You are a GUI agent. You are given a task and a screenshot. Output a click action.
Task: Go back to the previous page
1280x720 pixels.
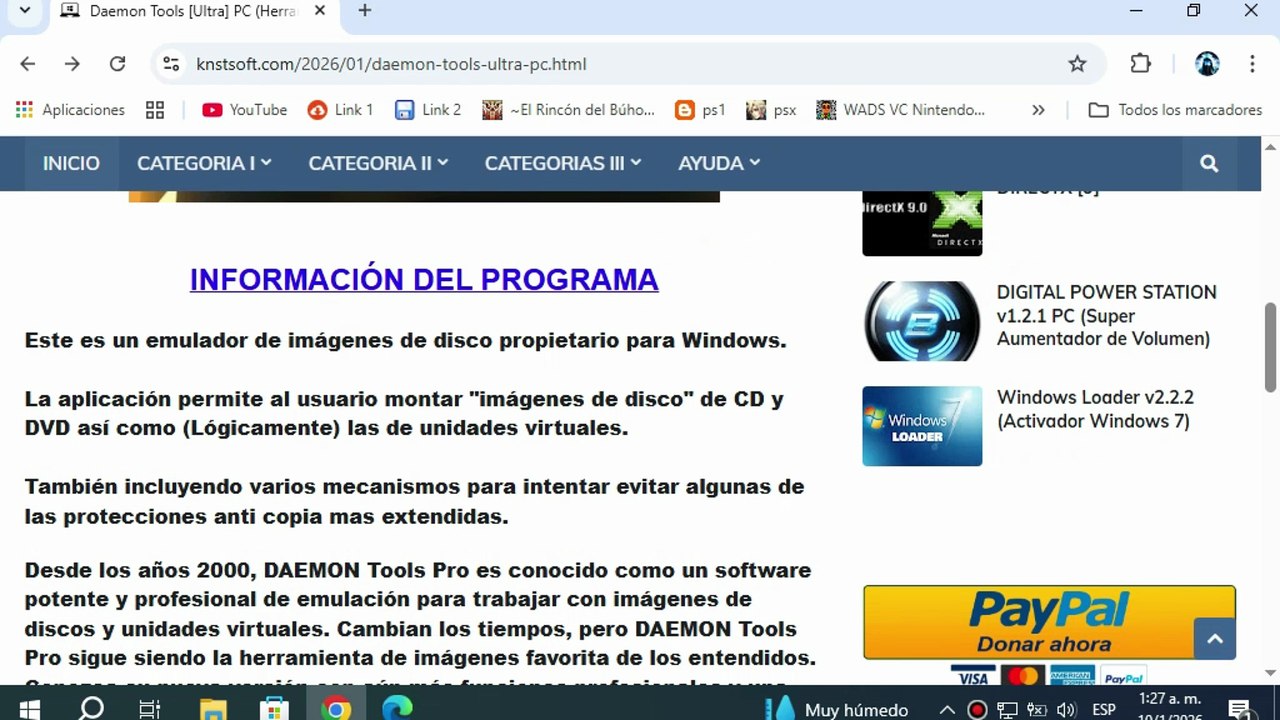point(27,64)
